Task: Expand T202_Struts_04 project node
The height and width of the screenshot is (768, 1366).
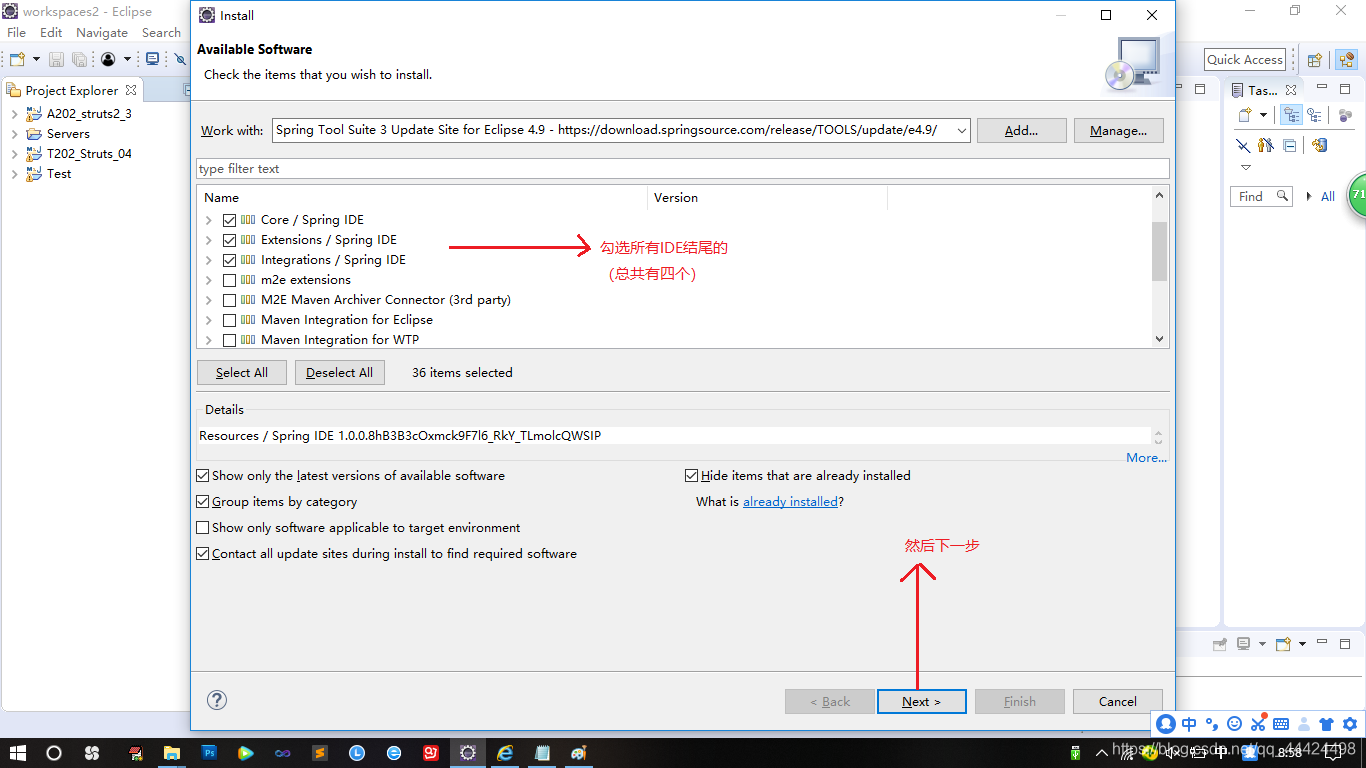Action: pyautogui.click(x=14, y=154)
